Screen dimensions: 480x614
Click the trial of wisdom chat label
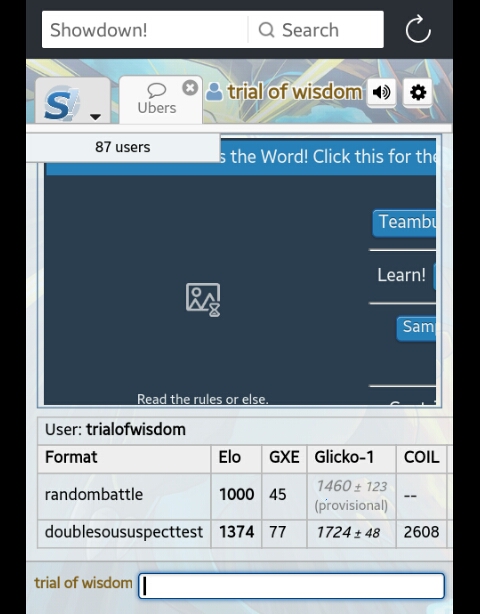[83, 583]
